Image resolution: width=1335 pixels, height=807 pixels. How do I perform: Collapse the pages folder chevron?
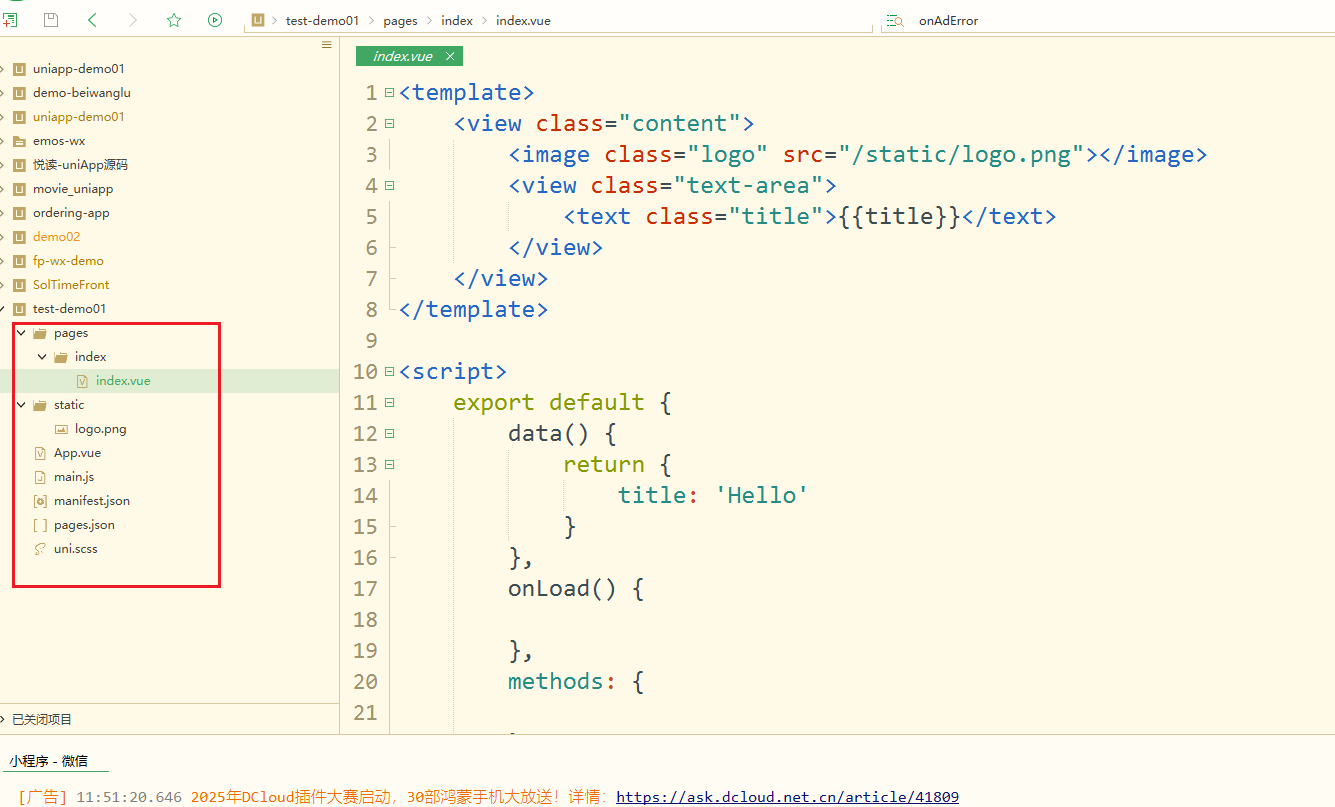pos(21,333)
